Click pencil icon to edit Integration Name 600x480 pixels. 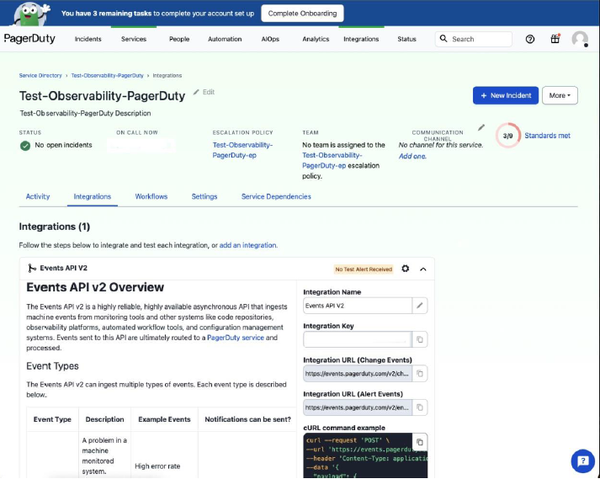(x=420, y=305)
